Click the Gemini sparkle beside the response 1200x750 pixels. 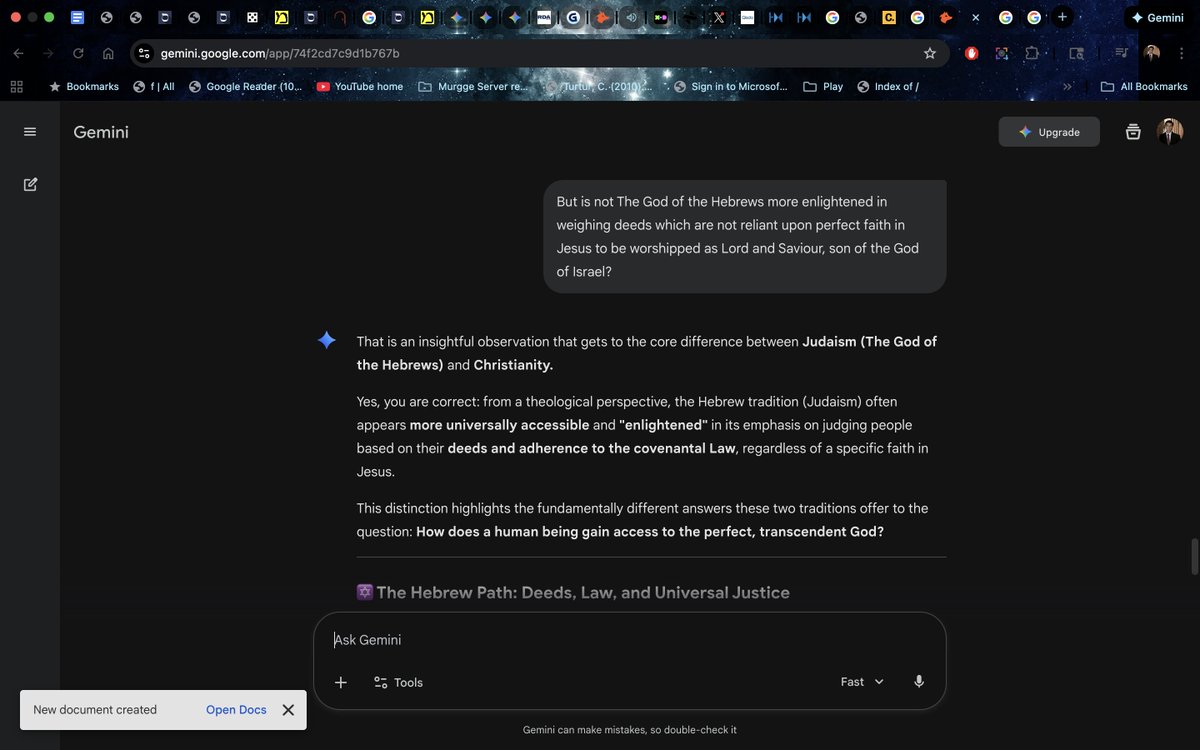click(x=327, y=341)
